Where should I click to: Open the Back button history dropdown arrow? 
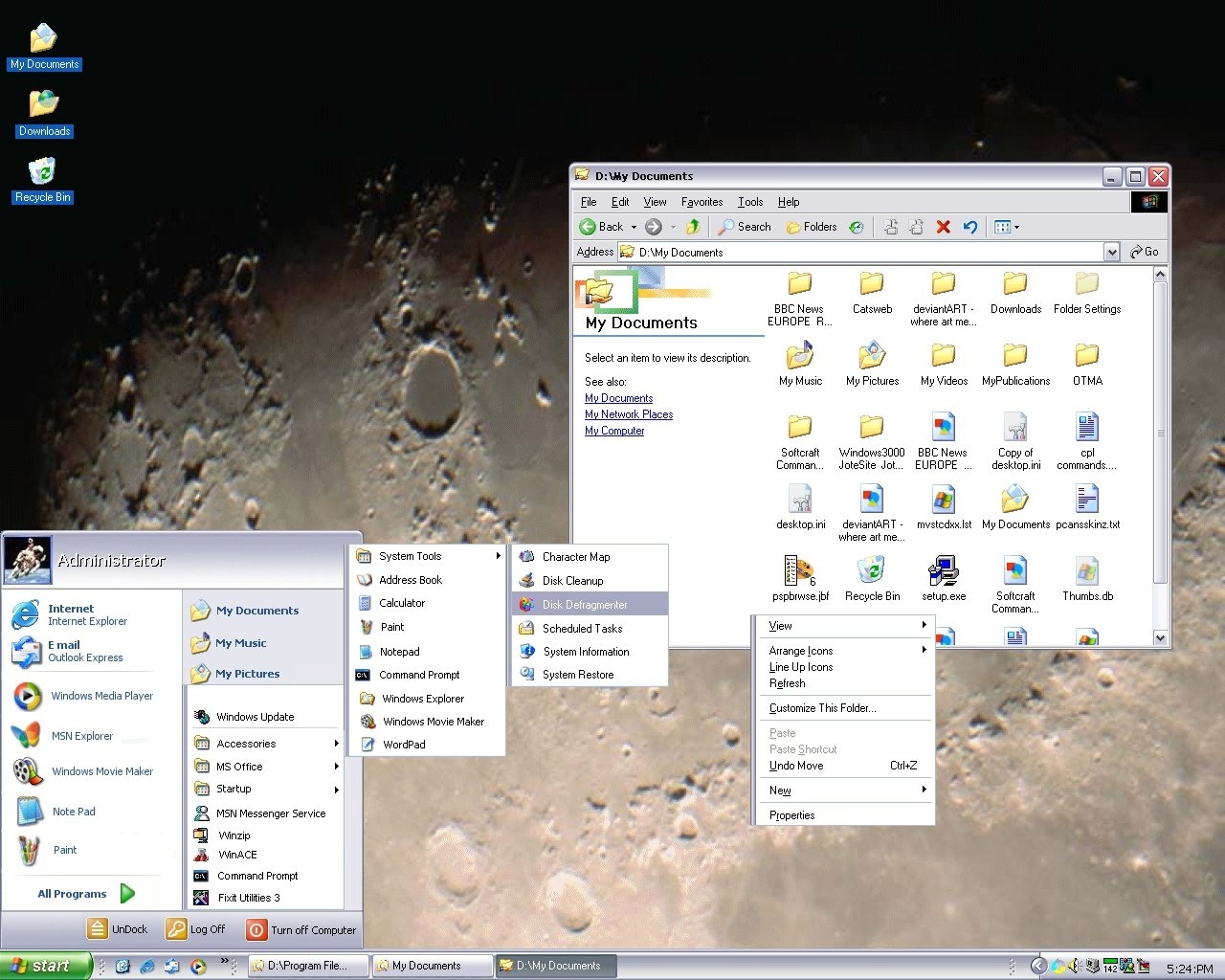634,228
